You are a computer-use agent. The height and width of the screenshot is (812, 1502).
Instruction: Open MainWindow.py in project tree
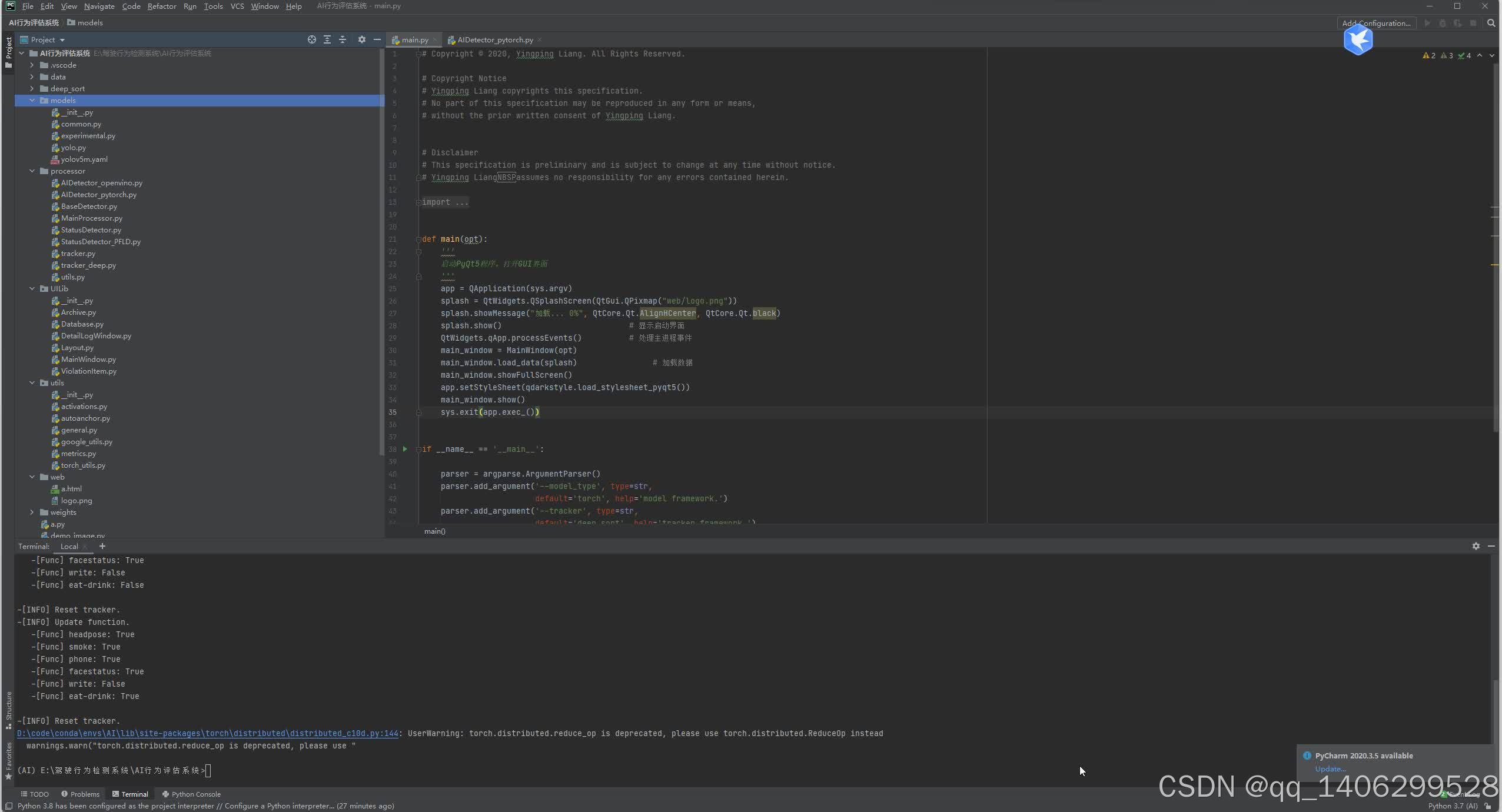click(88, 360)
